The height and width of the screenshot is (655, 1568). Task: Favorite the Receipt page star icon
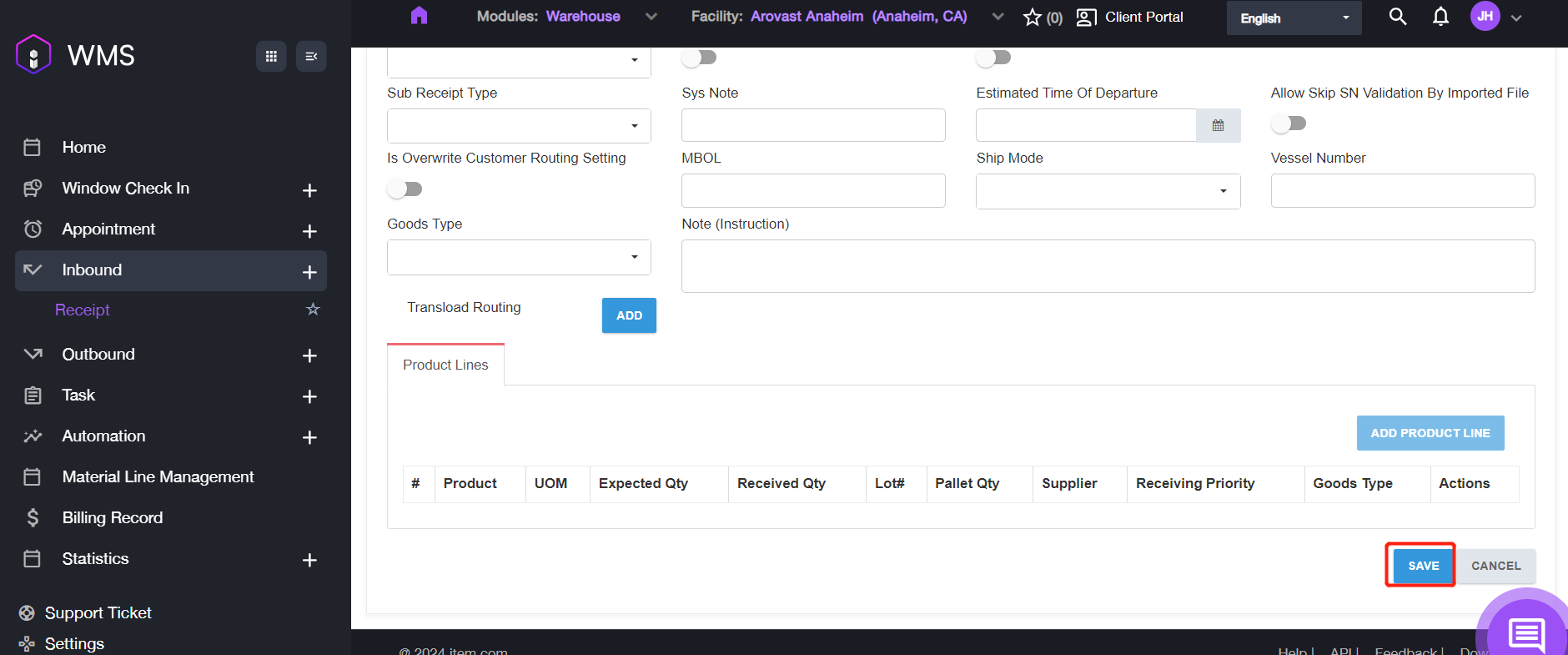pos(313,310)
